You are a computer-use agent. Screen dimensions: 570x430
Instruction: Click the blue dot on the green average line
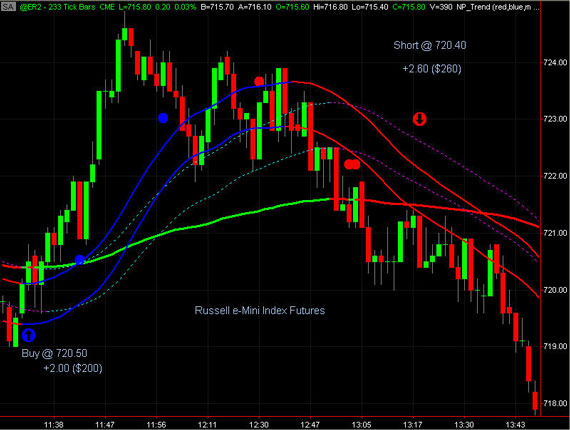coord(80,260)
